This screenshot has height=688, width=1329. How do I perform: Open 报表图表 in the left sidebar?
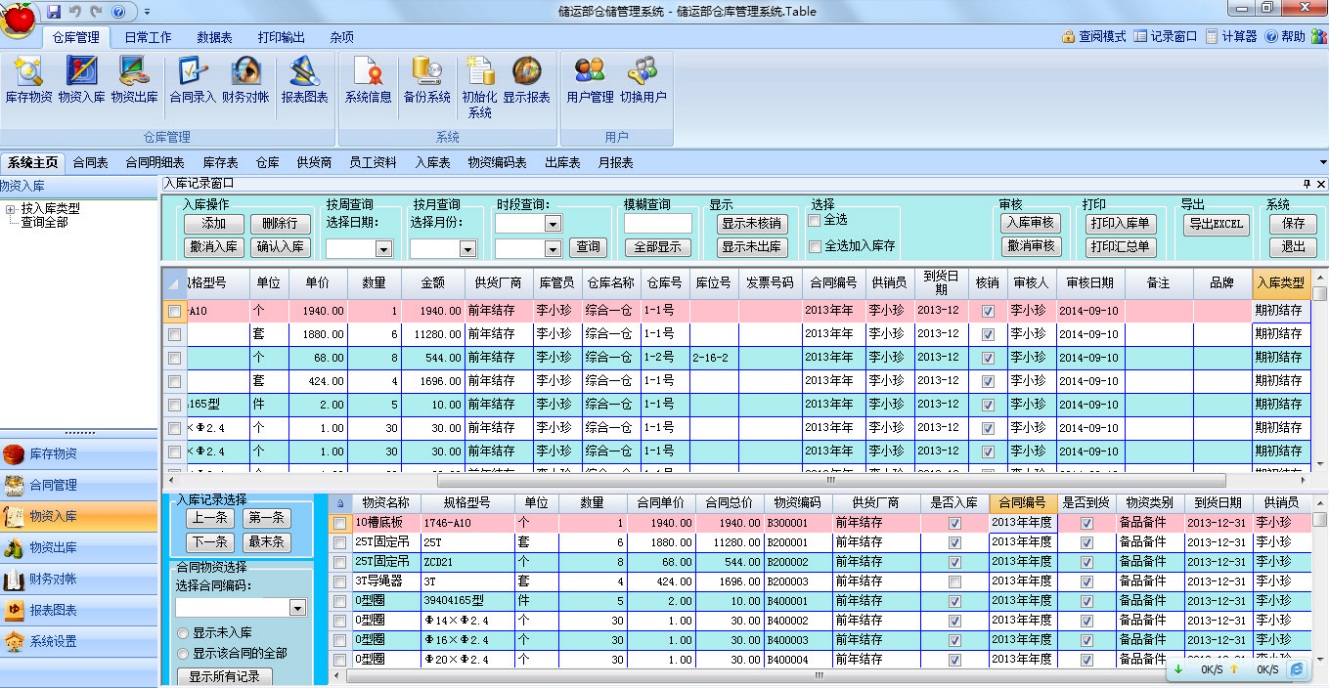(x=79, y=610)
